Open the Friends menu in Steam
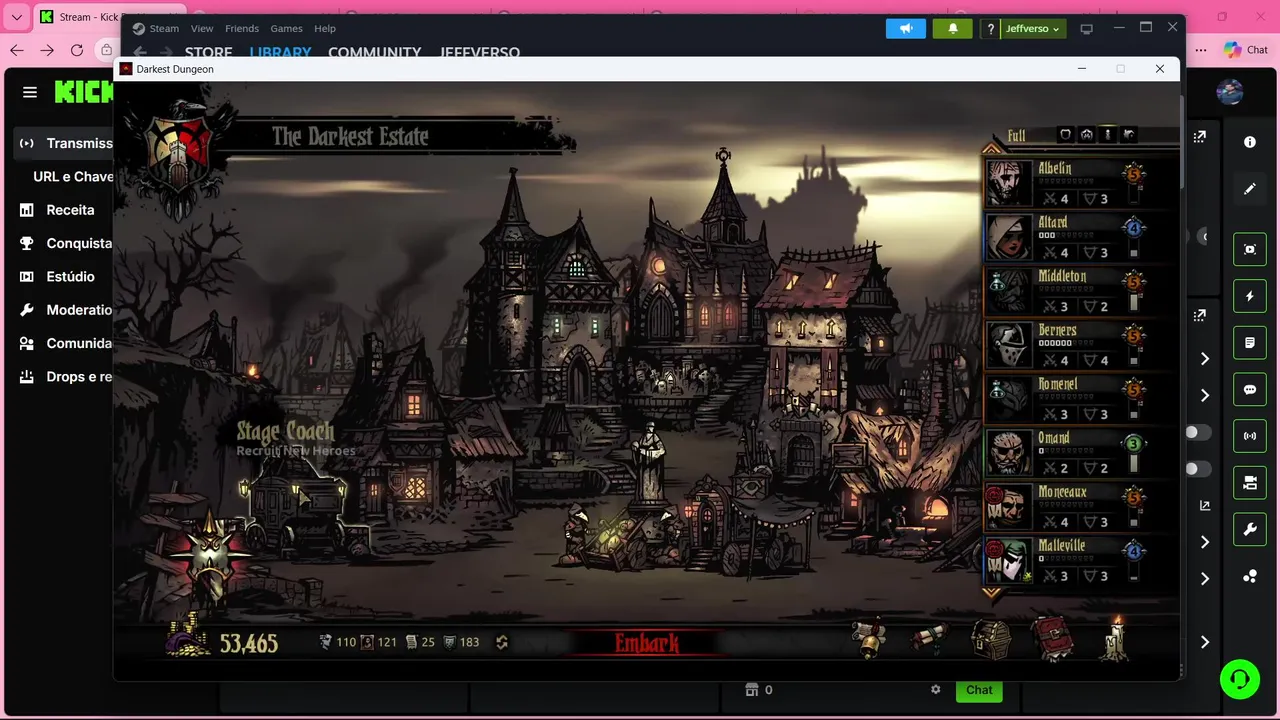This screenshot has width=1280, height=720. [x=242, y=28]
